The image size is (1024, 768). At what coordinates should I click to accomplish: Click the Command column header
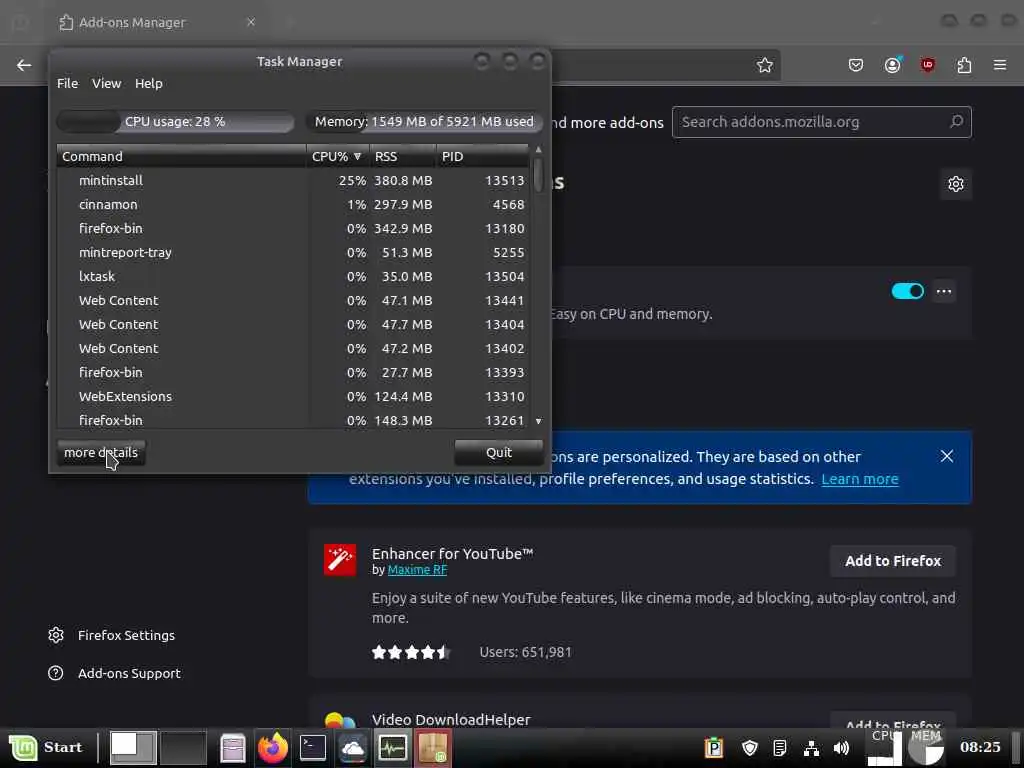pos(182,157)
